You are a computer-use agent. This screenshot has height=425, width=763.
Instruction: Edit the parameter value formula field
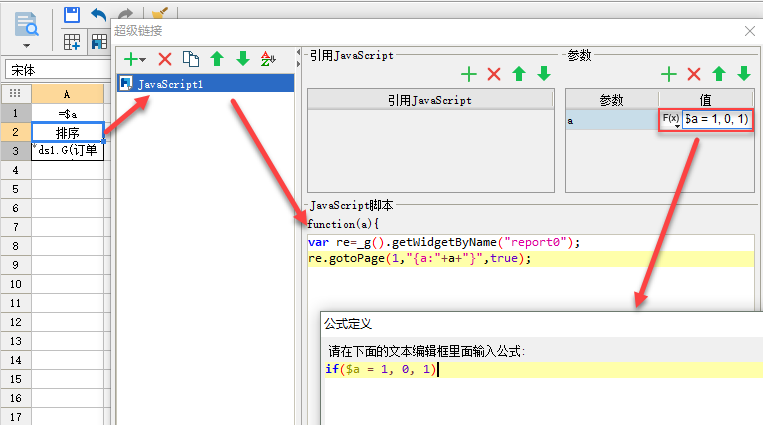717,119
